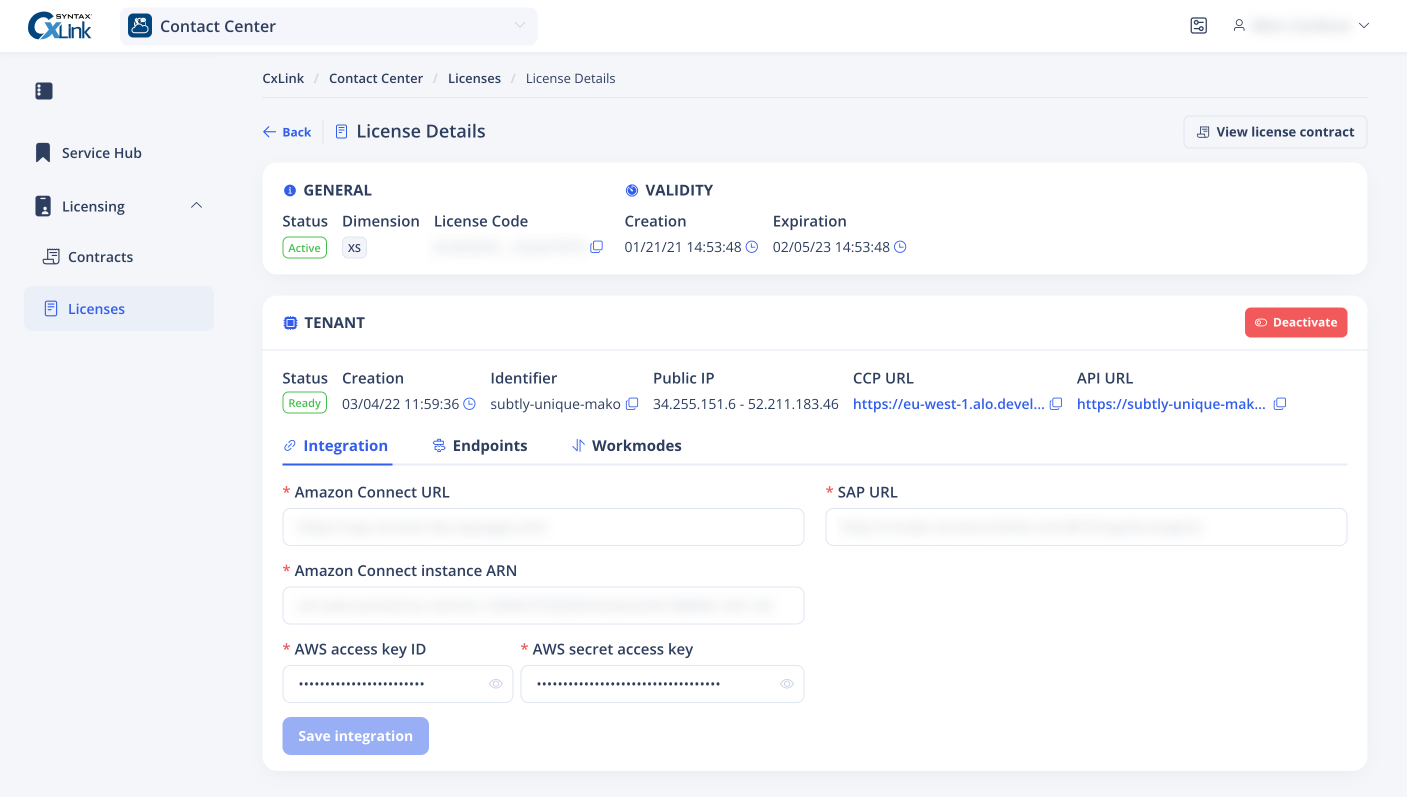Image resolution: width=1407 pixels, height=797 pixels.
Task: Deactivate the tenant
Action: click(x=1296, y=322)
